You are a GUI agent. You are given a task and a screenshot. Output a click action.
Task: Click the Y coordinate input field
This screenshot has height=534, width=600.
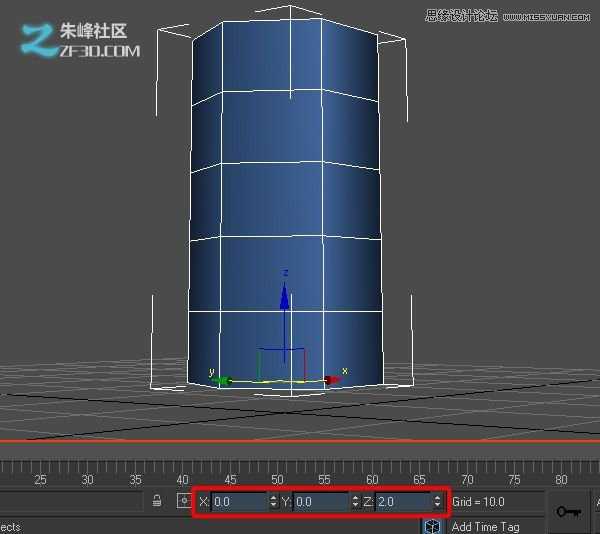pyautogui.click(x=321, y=501)
